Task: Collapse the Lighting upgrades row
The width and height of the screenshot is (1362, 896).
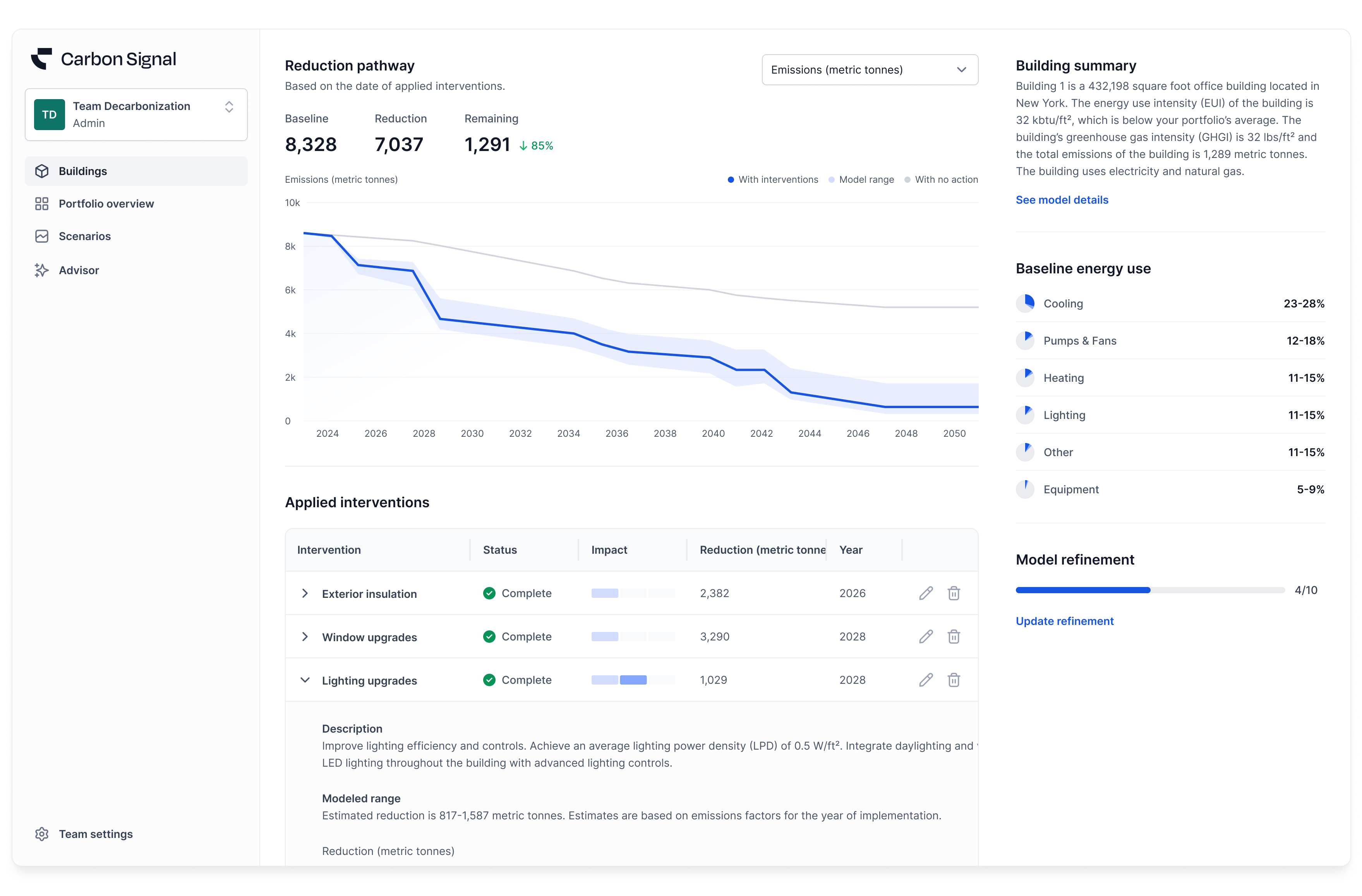Action: (x=305, y=680)
